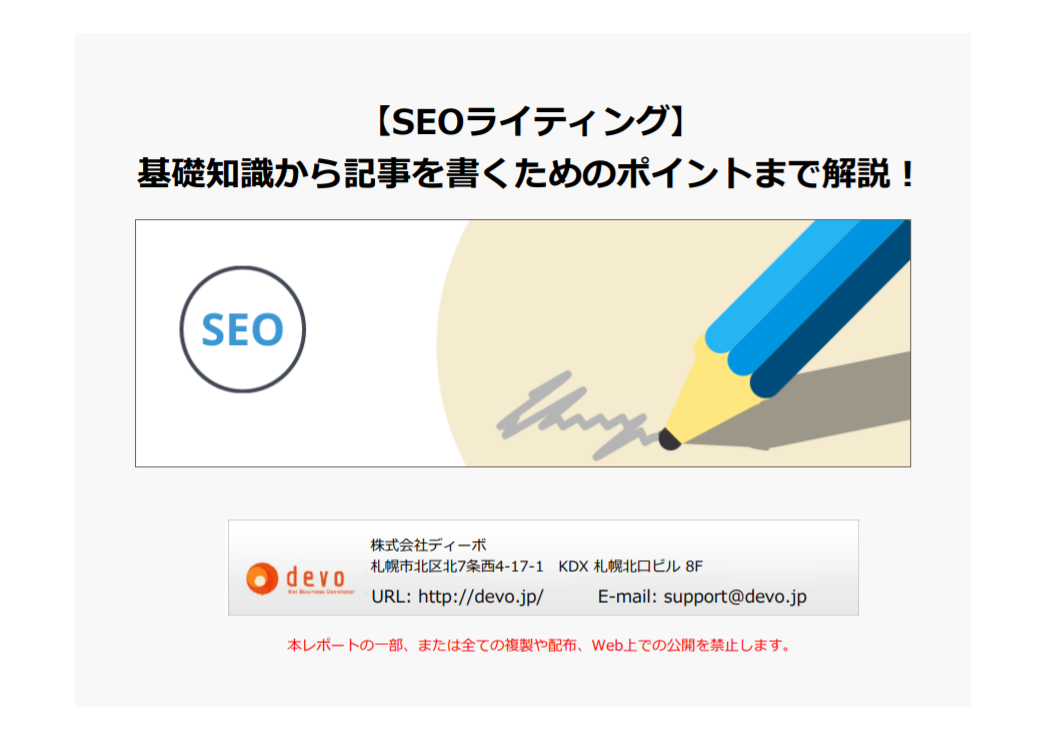Image resolution: width=1046 pixels, height=740 pixels.
Task: Click the KDX 札幌北口ビル 8F text
Action: coord(630,567)
